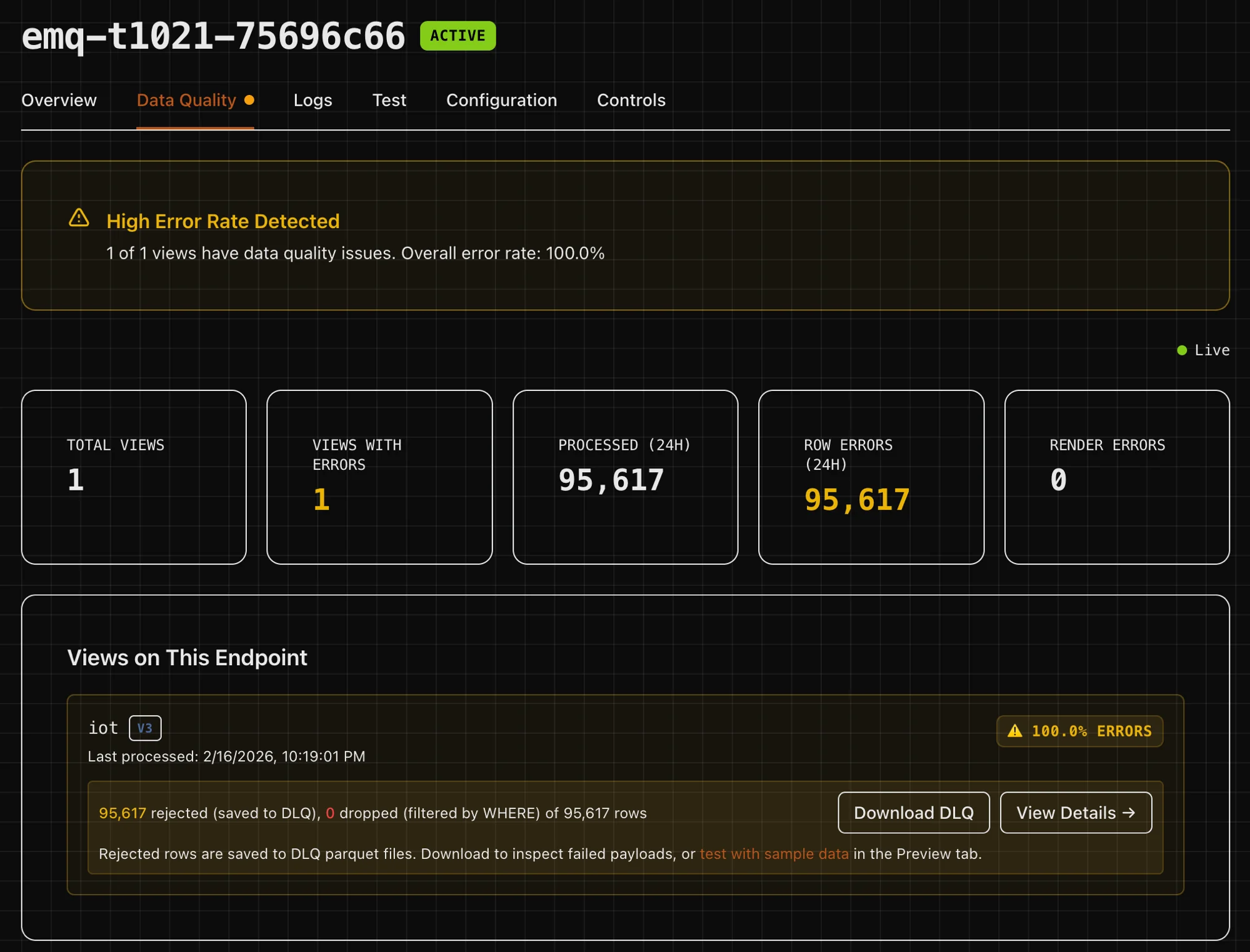This screenshot has height=952, width=1250.
Task: Select the Test tab
Action: (x=389, y=100)
